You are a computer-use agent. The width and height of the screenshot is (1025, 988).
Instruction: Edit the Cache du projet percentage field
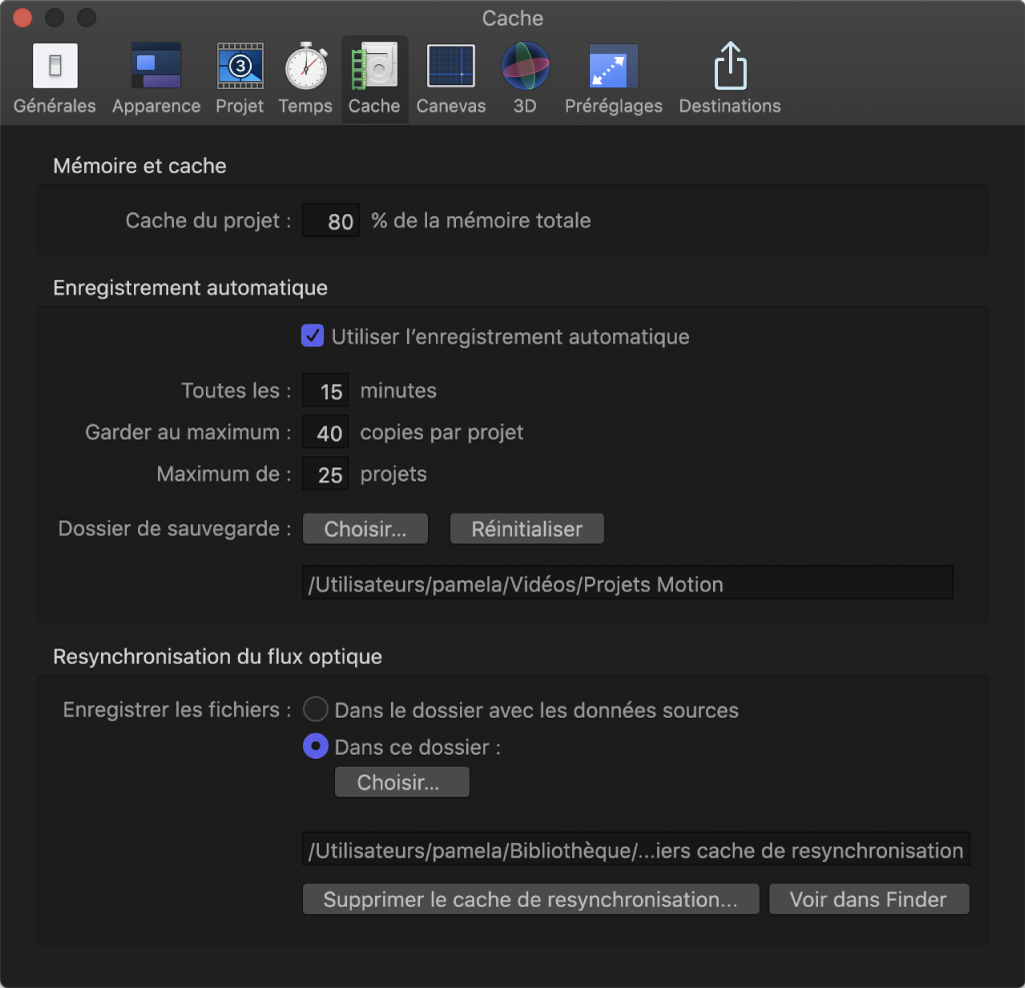pyautogui.click(x=331, y=220)
